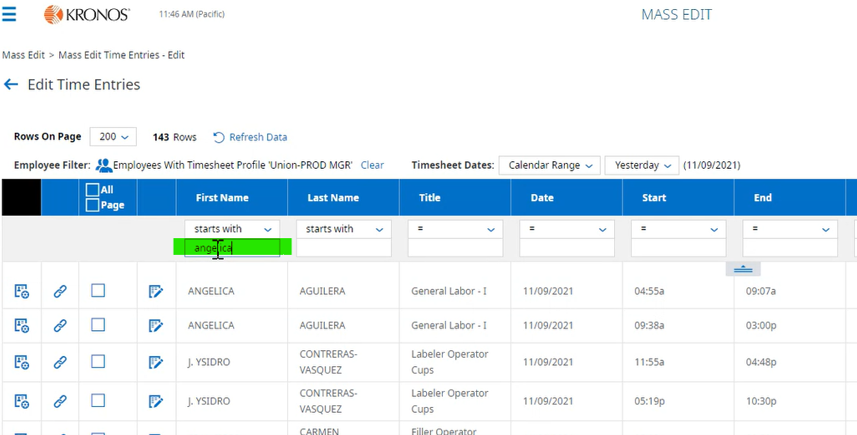Sort by the Last Name column header
The image size is (857, 435).
point(332,198)
